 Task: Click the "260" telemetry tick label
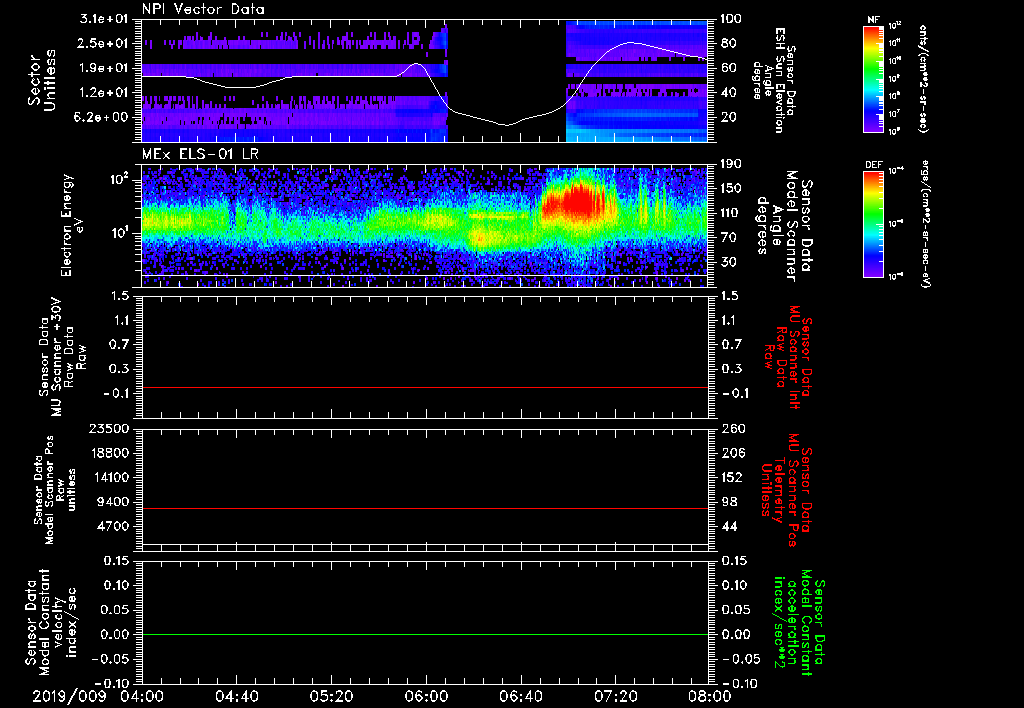(731, 429)
